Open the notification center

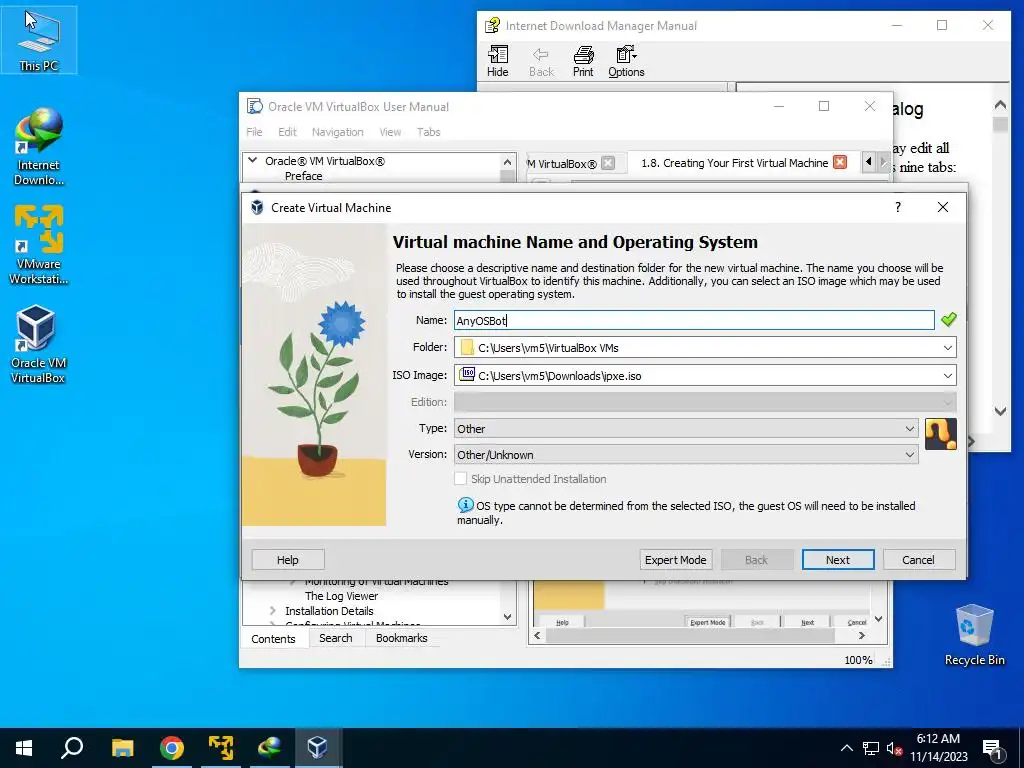tap(992, 748)
